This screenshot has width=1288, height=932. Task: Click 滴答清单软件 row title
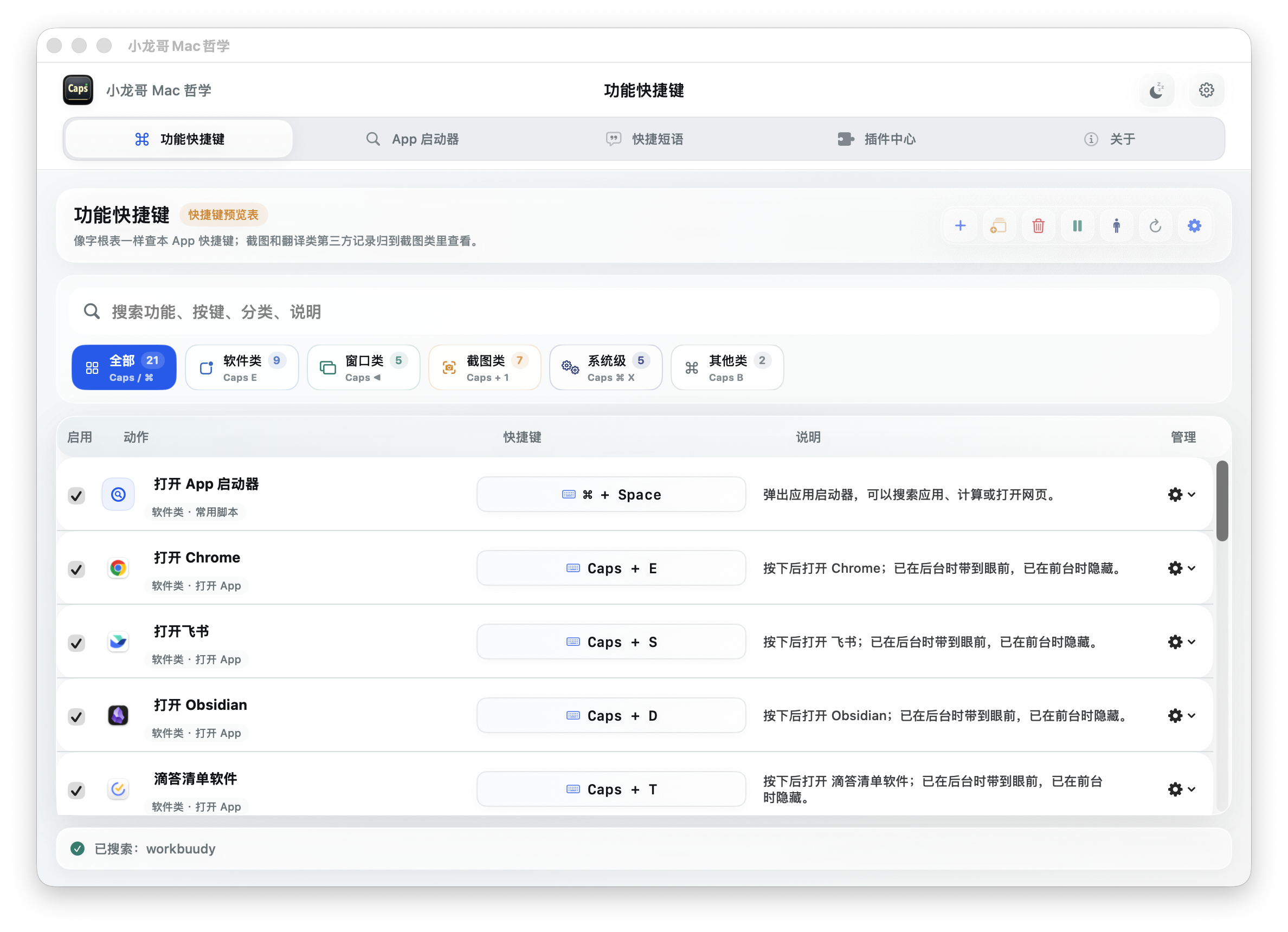[195, 779]
